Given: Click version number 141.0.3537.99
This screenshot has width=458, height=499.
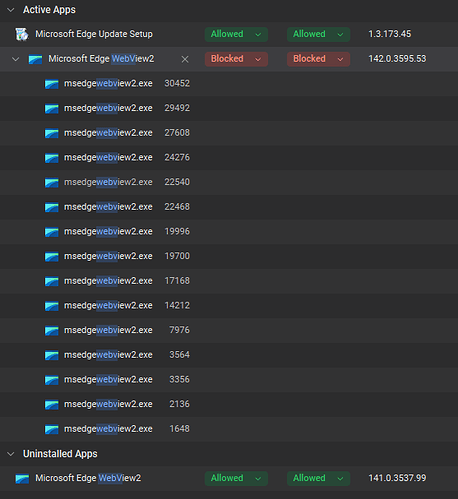Looking at the screenshot, I should (397, 478).
